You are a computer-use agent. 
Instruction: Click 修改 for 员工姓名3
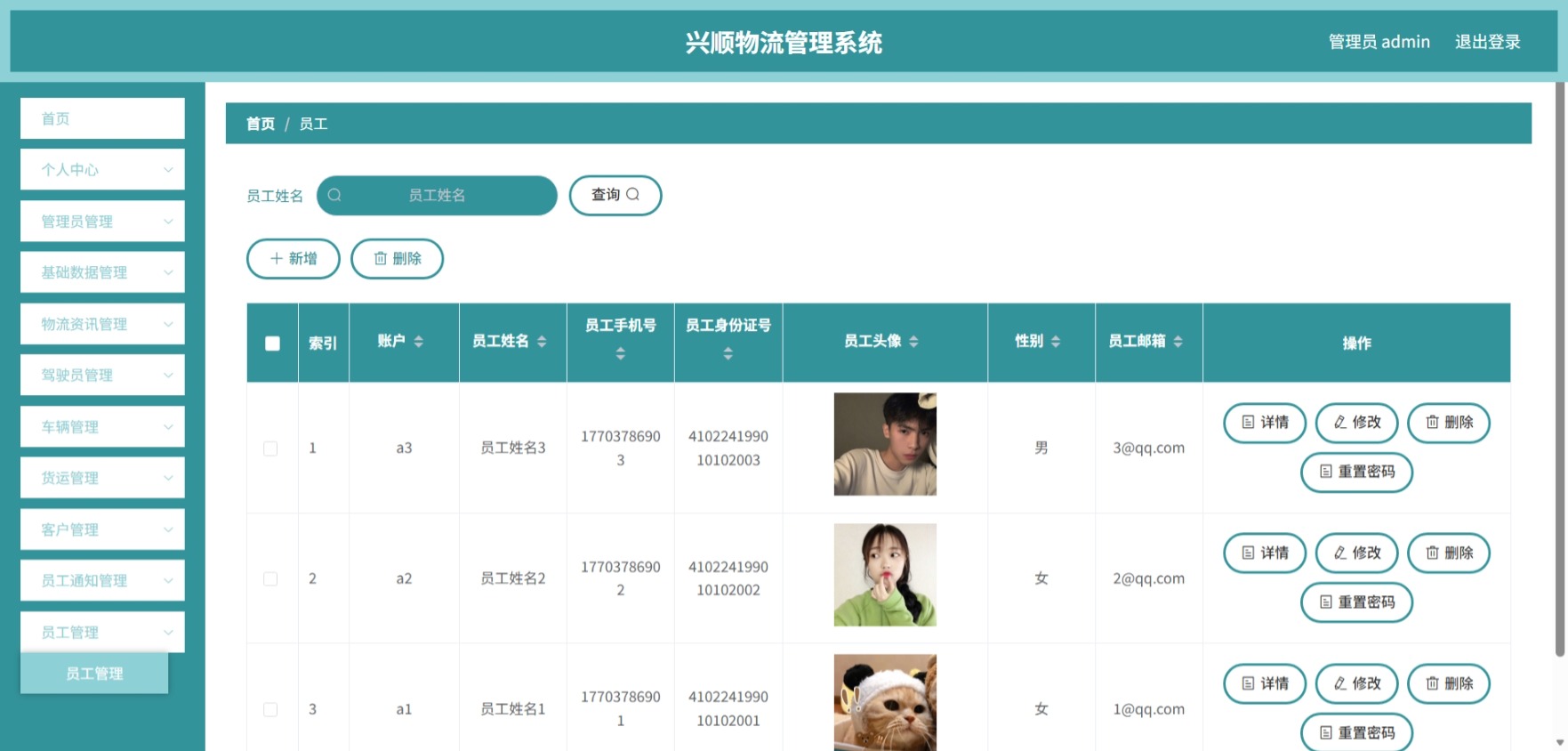pyautogui.click(x=1357, y=423)
